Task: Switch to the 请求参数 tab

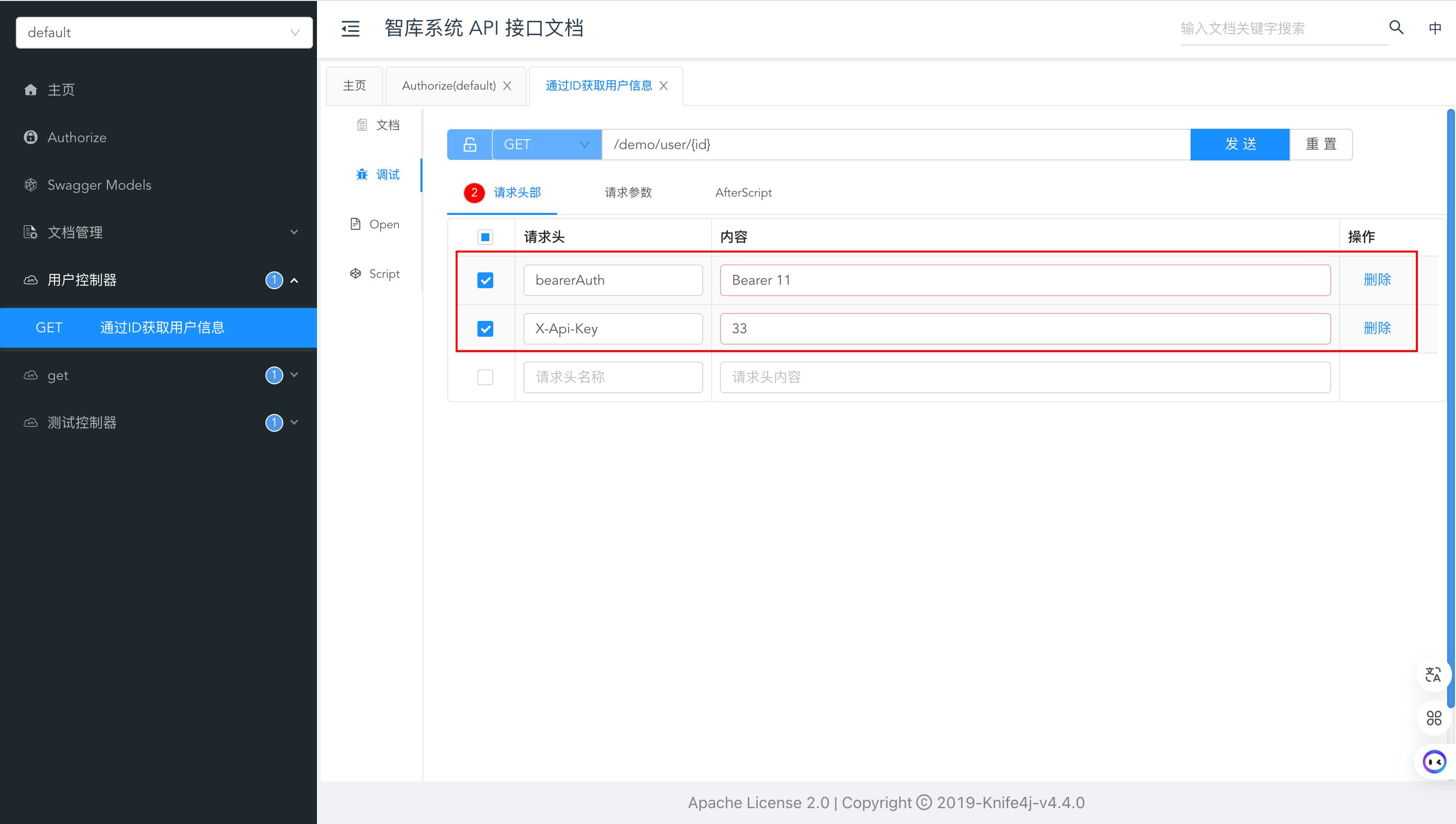Action: pos(628,193)
